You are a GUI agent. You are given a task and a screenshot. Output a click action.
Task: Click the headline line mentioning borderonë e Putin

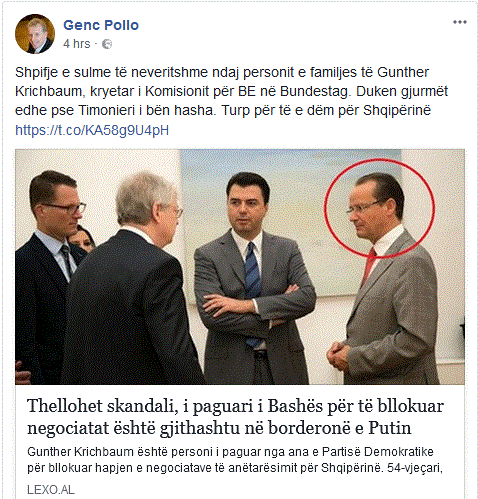pos(219,428)
